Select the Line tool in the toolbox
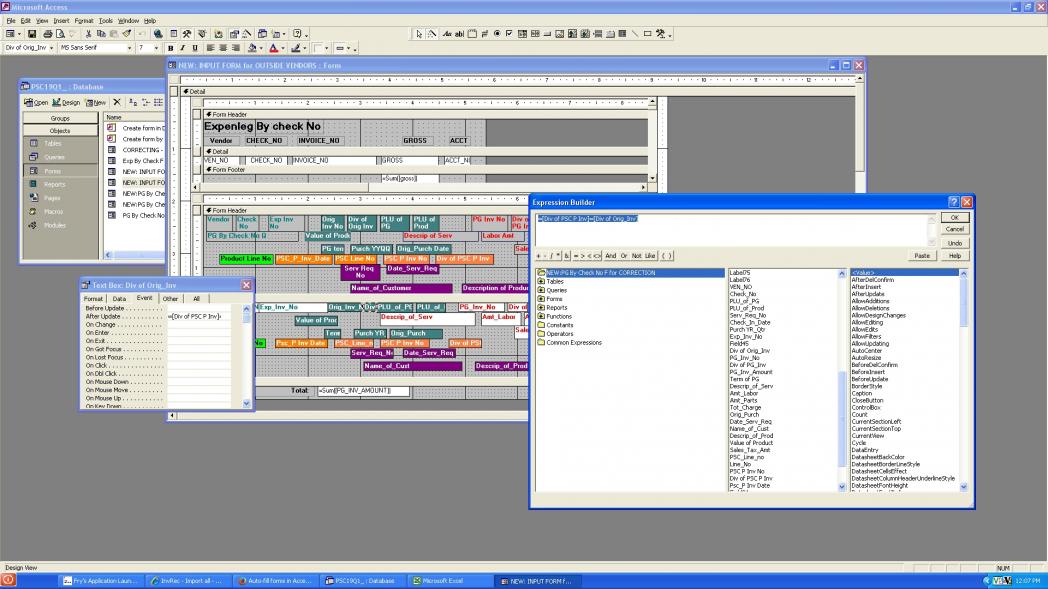 point(635,33)
